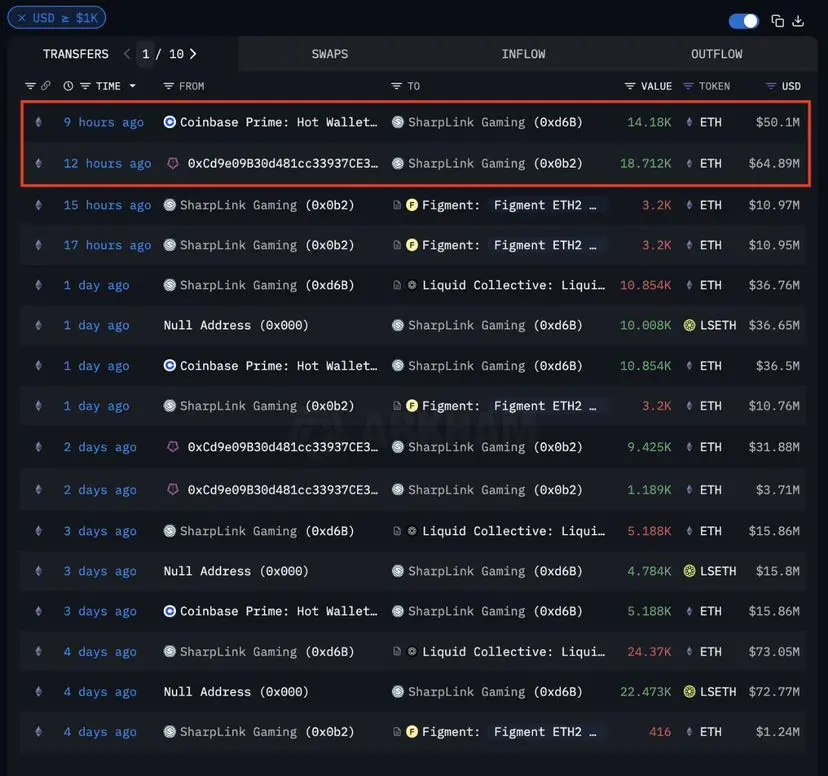
Task: Select the TRANSFERS tab
Action: [76, 54]
